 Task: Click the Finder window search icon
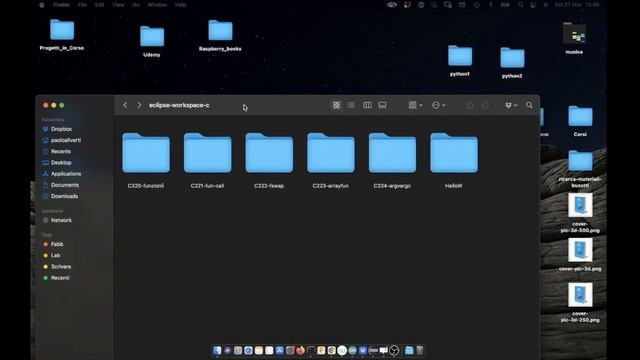pyautogui.click(x=529, y=105)
